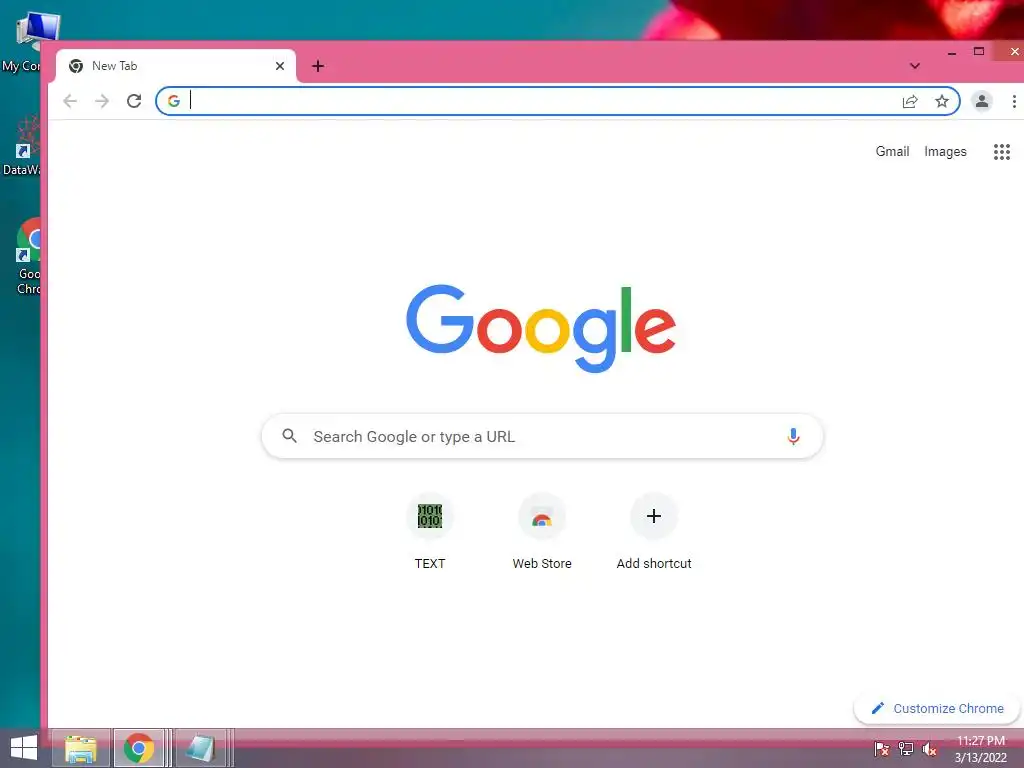Image resolution: width=1024 pixels, height=768 pixels.
Task: Select the New Tab tab
Action: [x=176, y=66]
